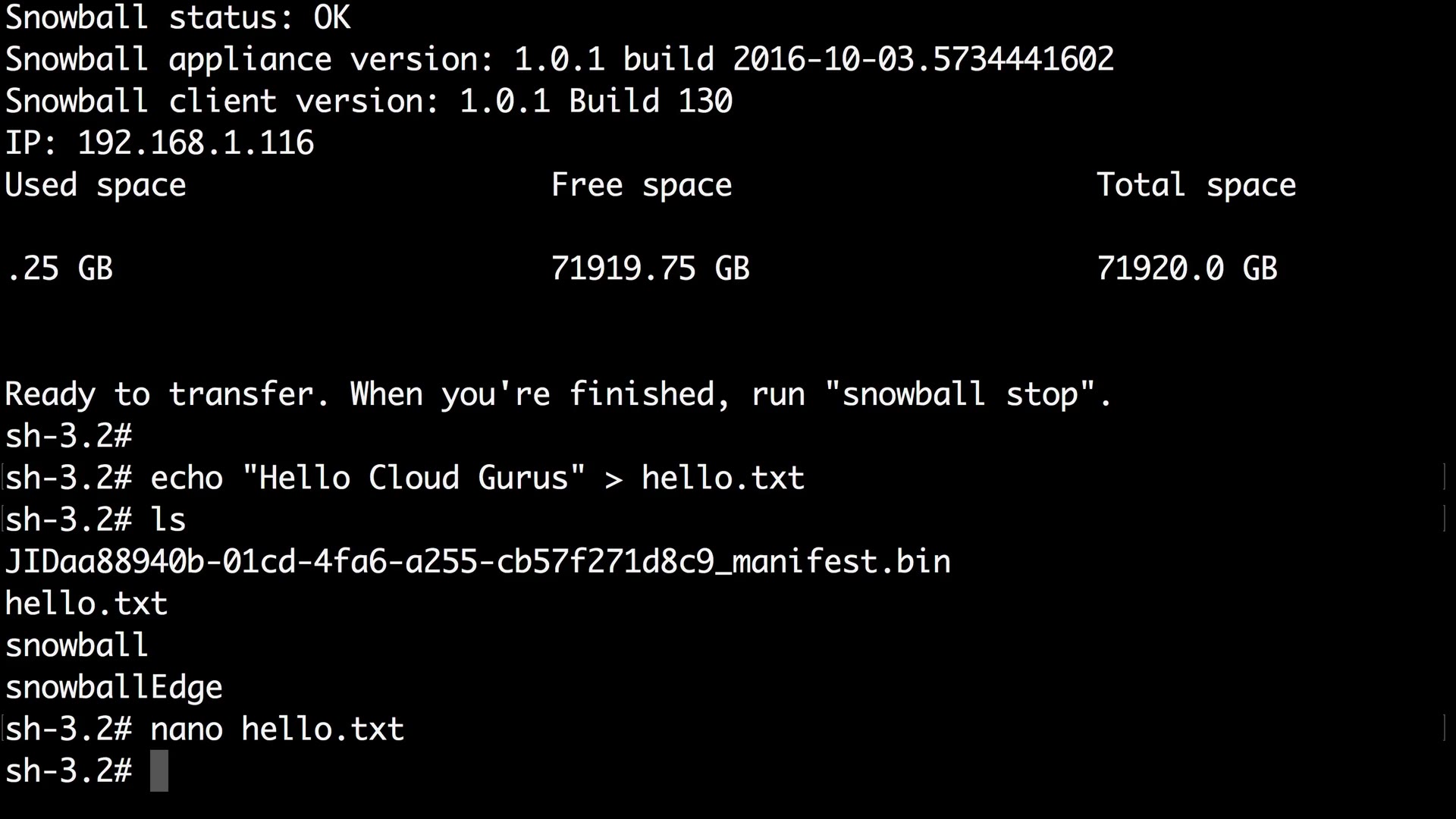1456x819 pixels.
Task: Click the IP address 192.168.1.116
Action: pos(196,143)
